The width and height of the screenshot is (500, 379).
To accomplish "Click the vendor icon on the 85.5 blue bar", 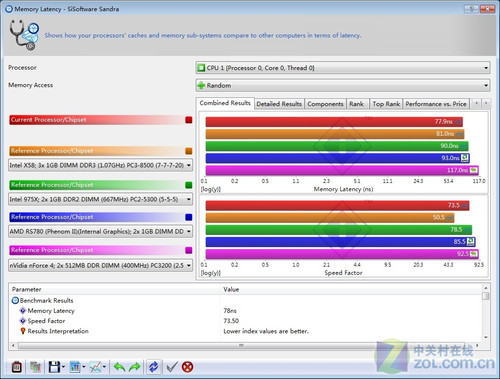I will pyautogui.click(x=471, y=241).
